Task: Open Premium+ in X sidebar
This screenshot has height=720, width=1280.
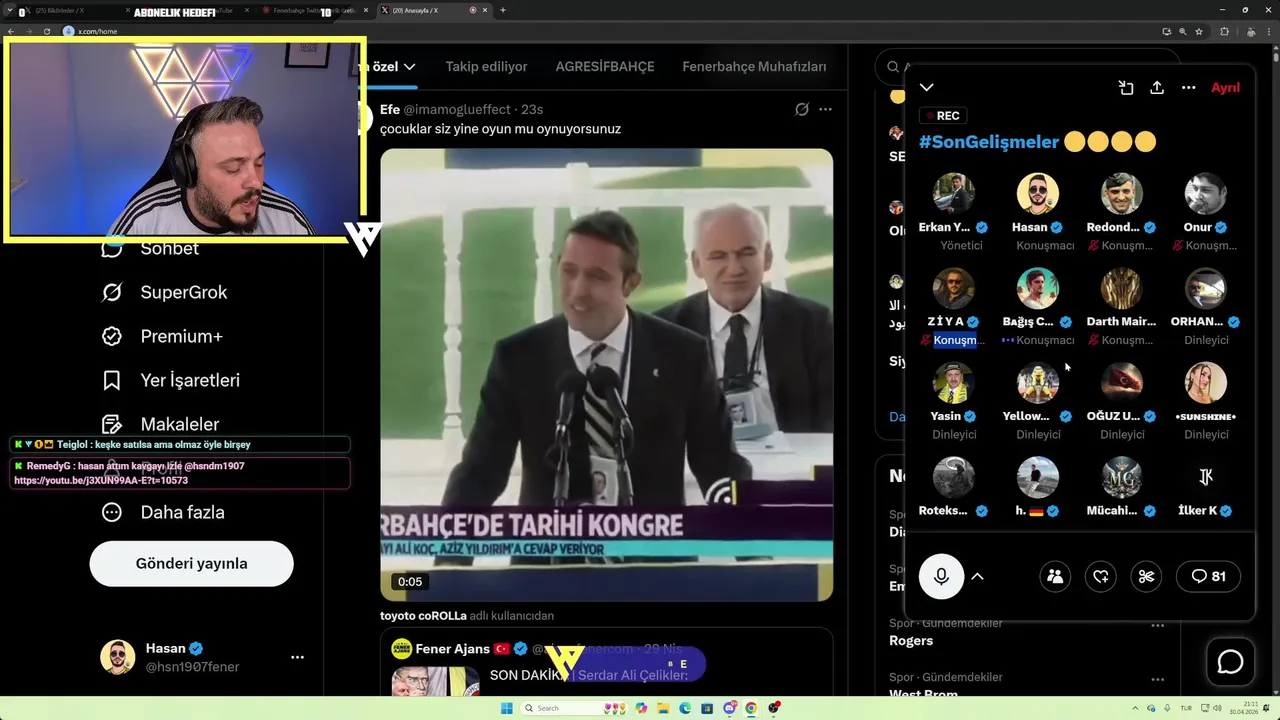Action: [161, 336]
